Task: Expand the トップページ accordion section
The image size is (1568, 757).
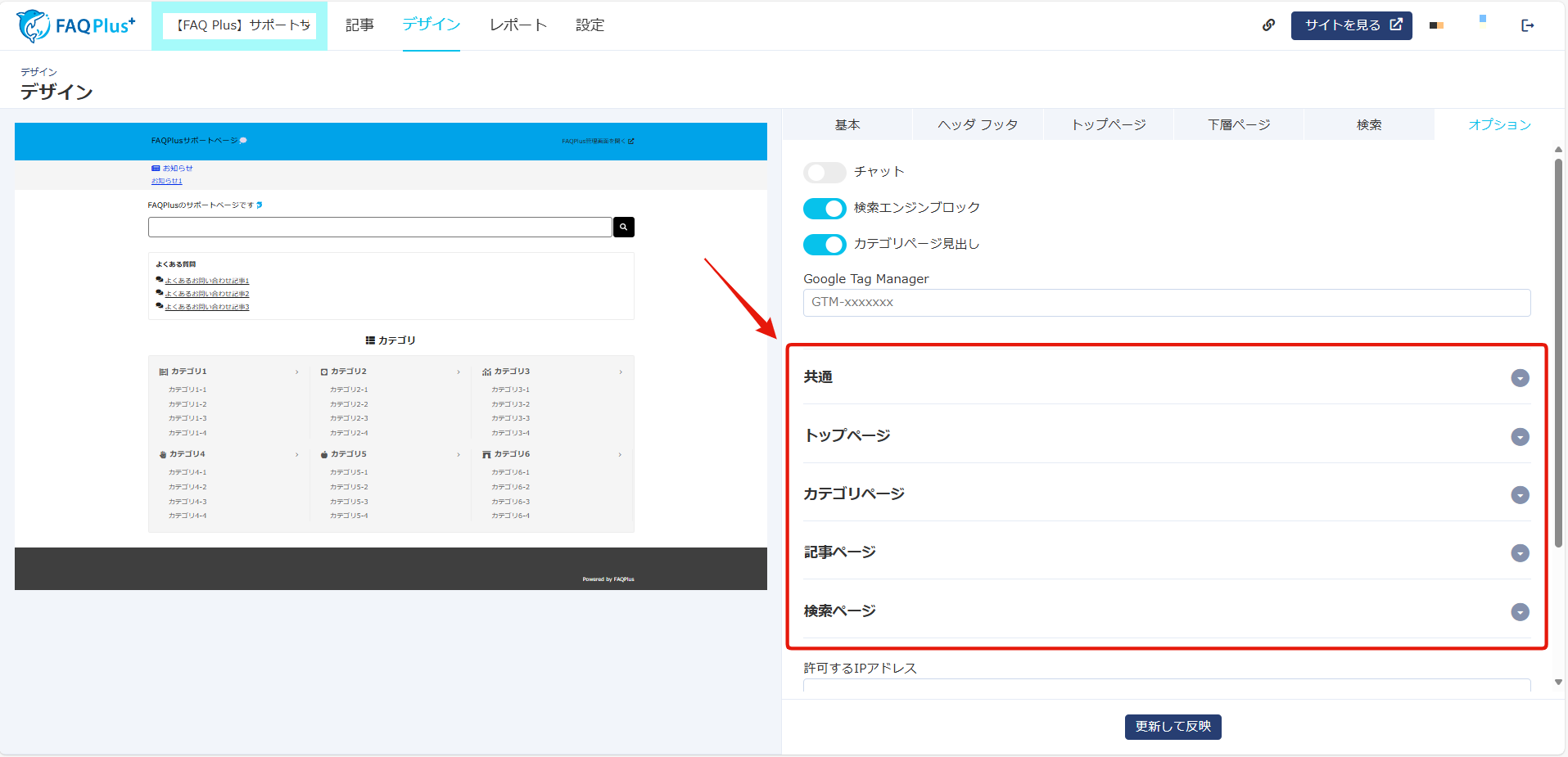Action: coord(1520,437)
